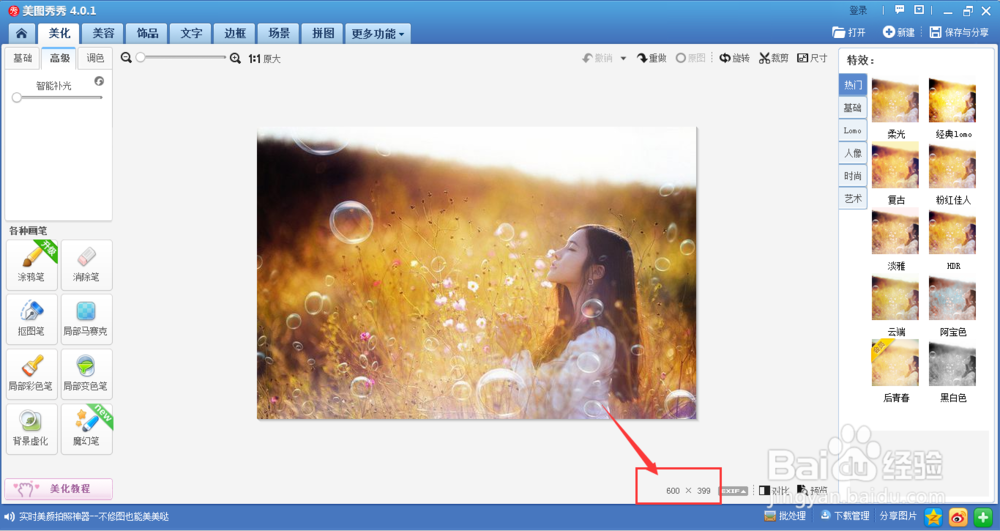Reset the 智能补光 smart fill light icon
This screenshot has height=531, width=1000.
click(99, 81)
